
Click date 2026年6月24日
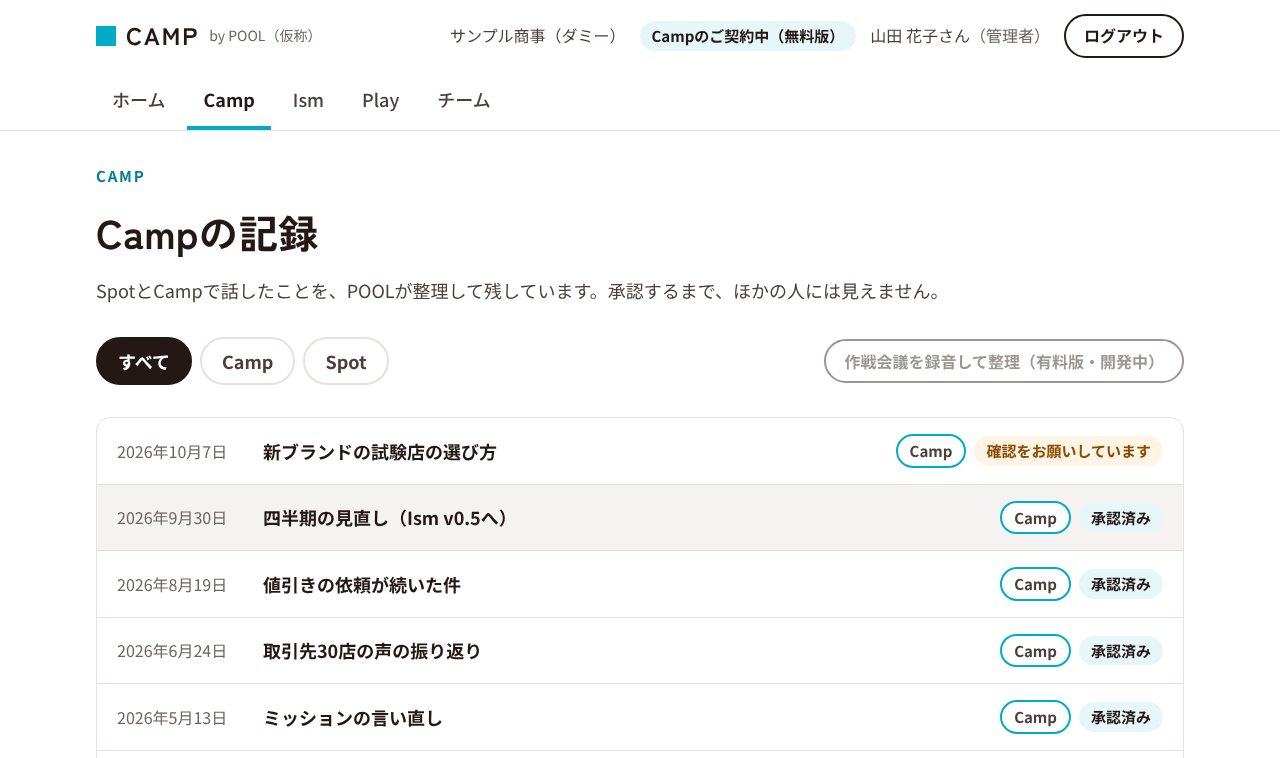[172, 651]
